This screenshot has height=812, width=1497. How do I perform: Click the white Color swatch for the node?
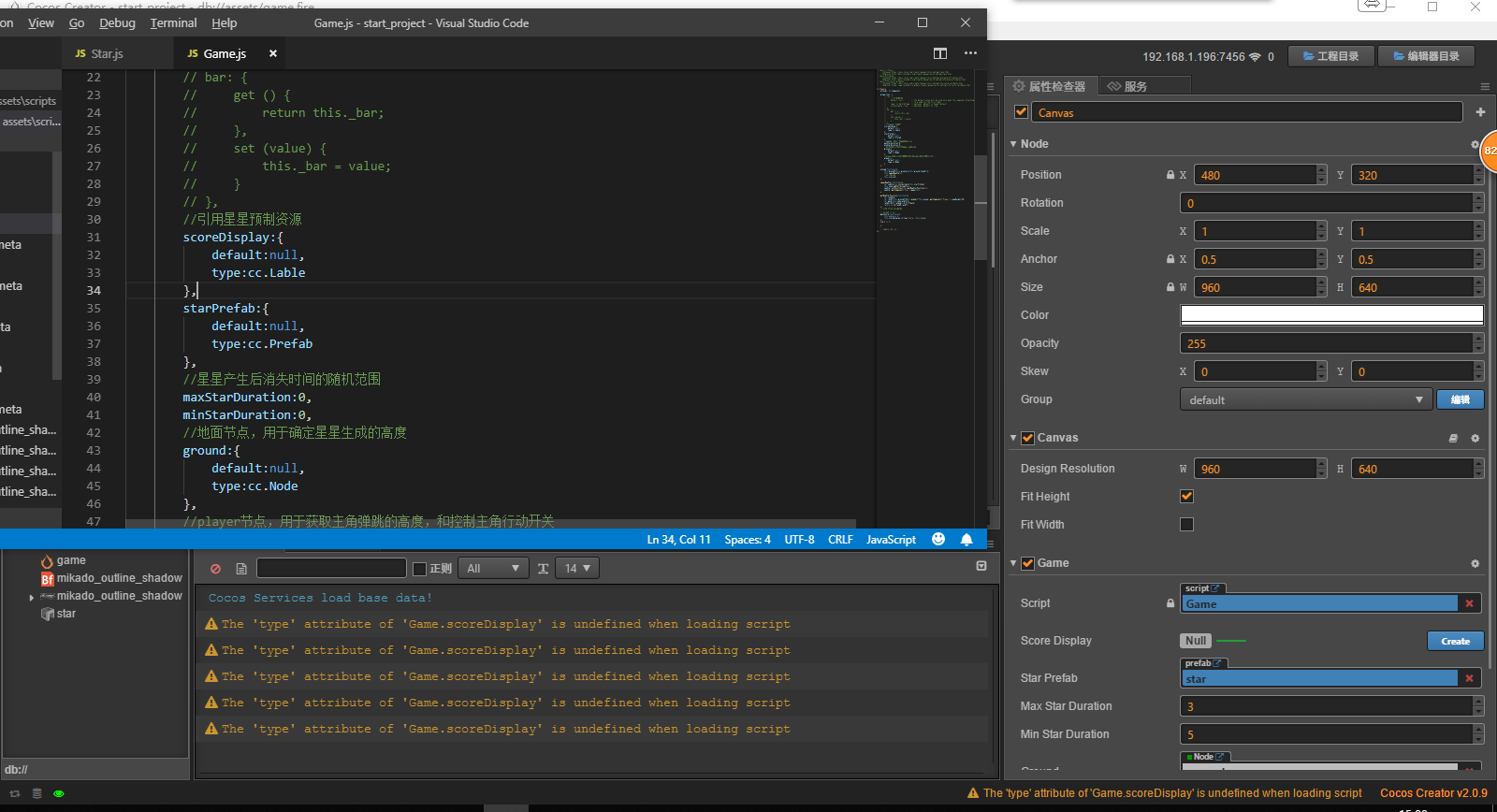tap(1331, 315)
